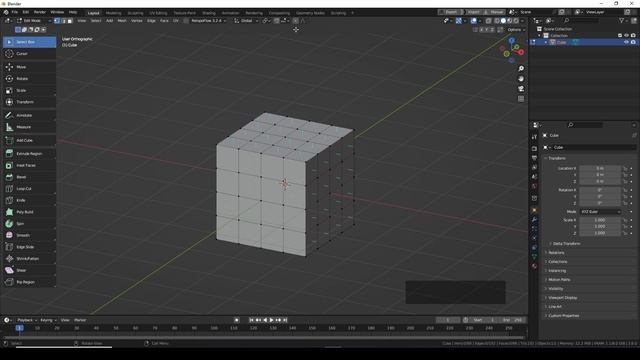
Task: Switch perspective/orthographic grid icon in viewport
Action: coord(521,99)
